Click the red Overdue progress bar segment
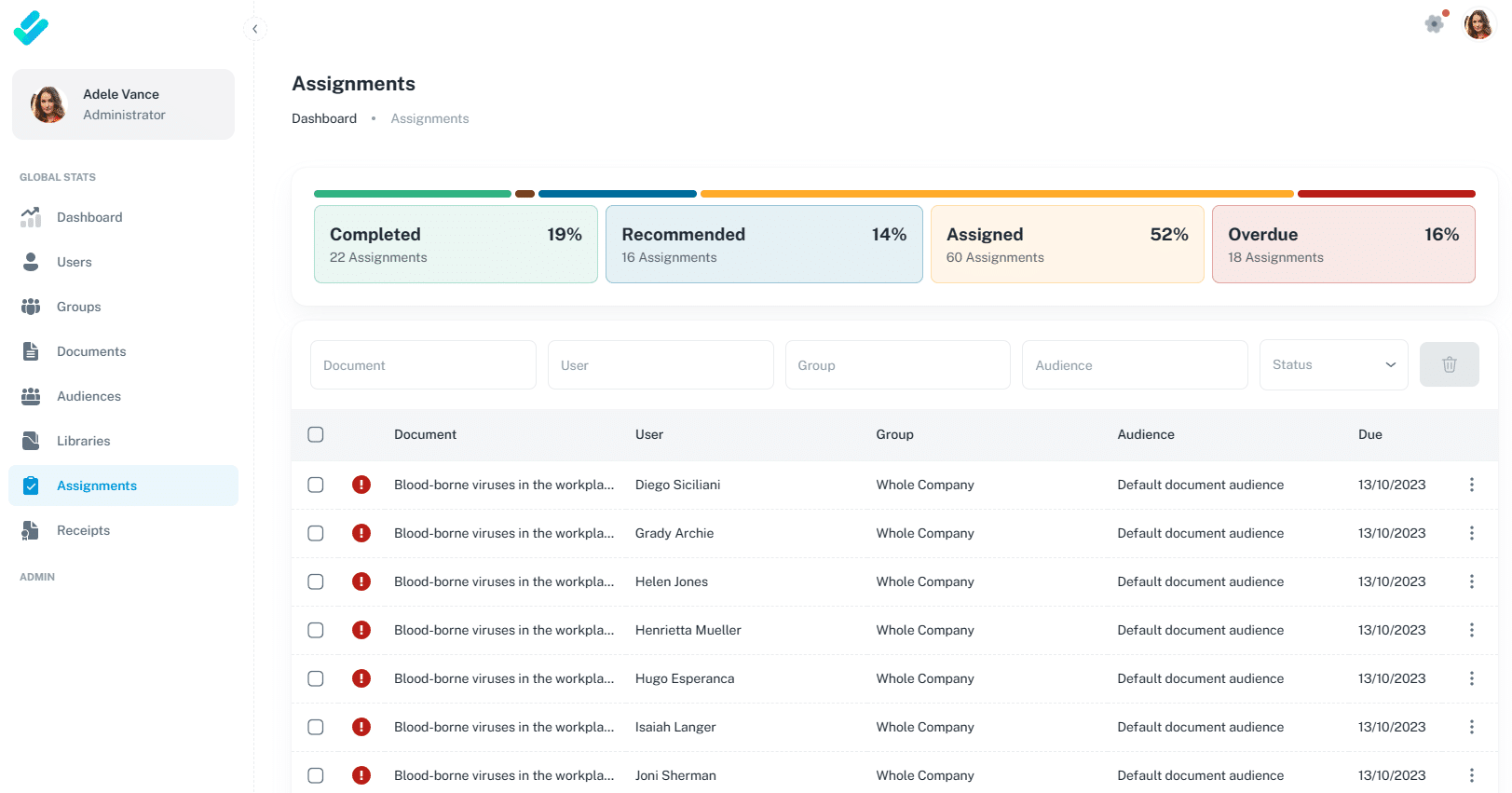The height and width of the screenshot is (793, 1512). [x=1386, y=194]
